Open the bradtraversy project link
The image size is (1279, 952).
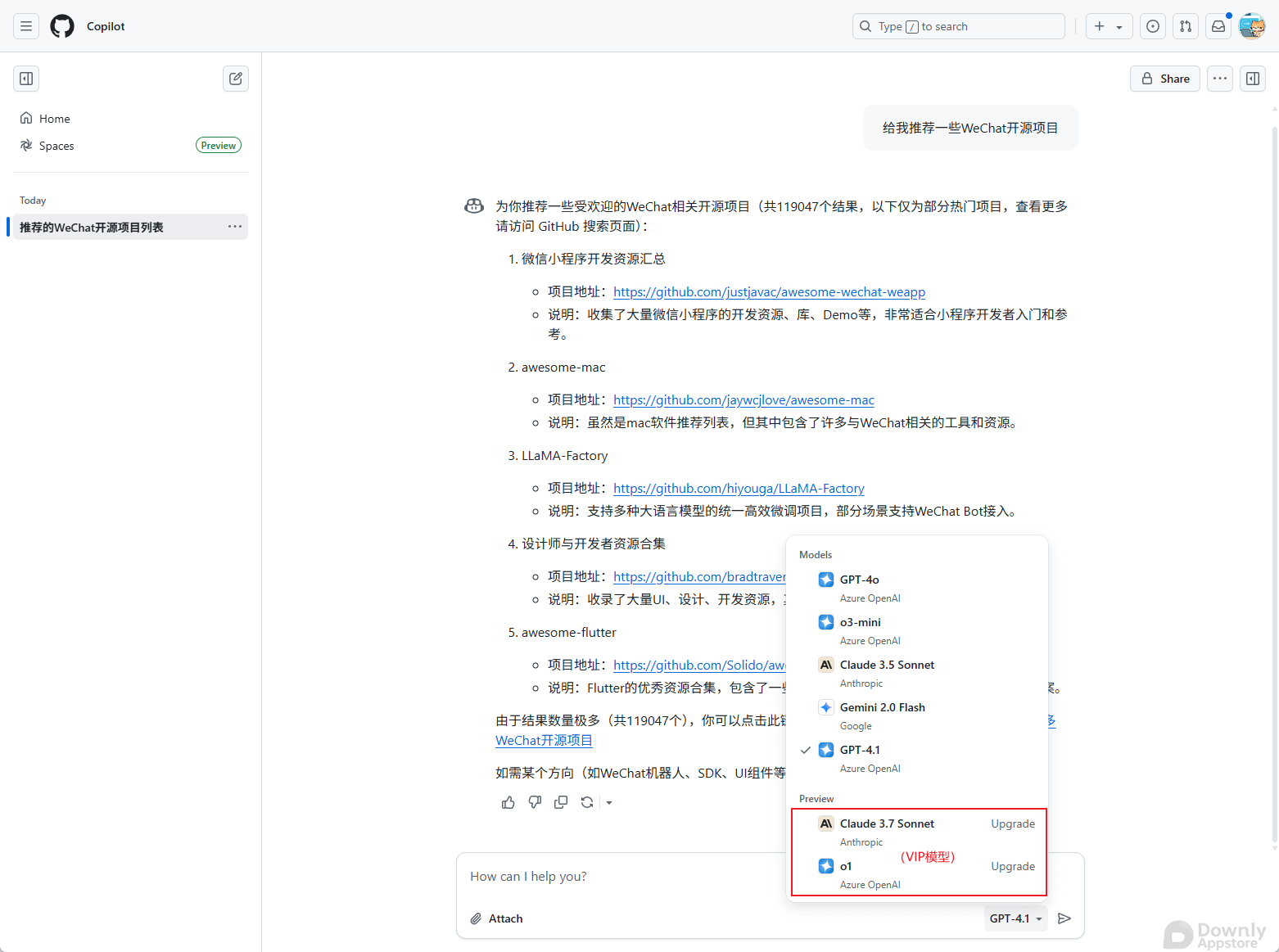point(699,576)
